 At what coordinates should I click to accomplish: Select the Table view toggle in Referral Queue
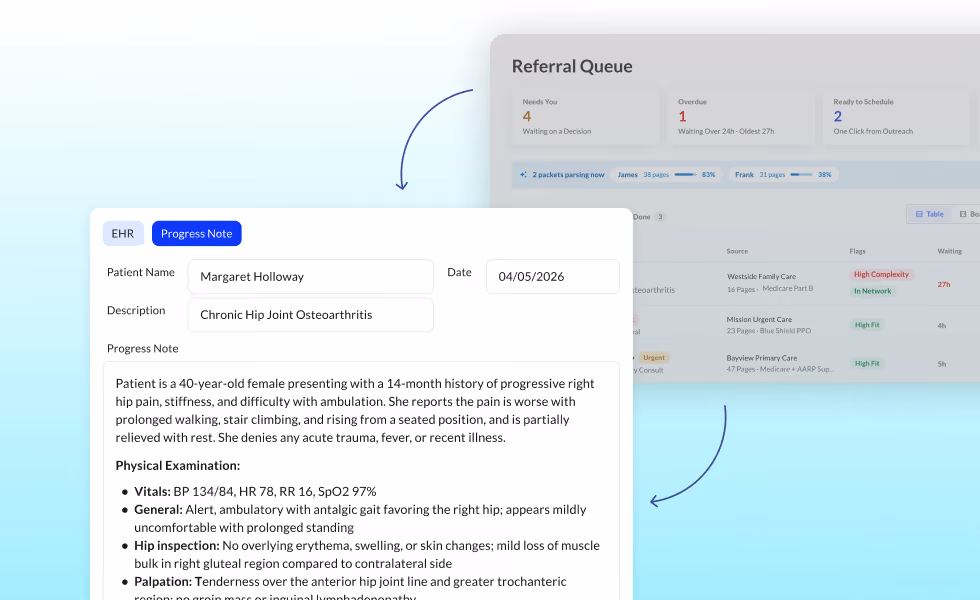coord(929,214)
